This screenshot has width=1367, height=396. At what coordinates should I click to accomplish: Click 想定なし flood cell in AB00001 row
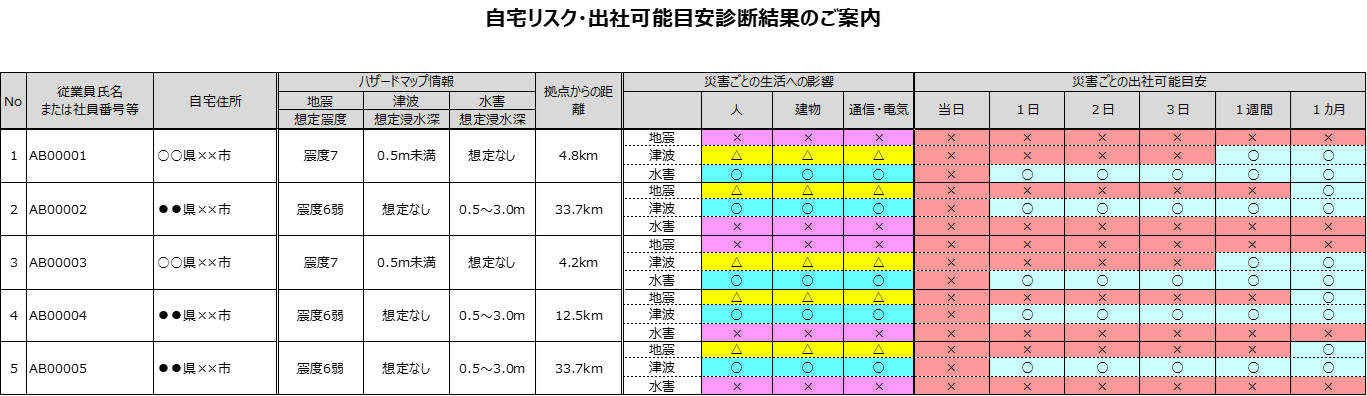(x=492, y=156)
